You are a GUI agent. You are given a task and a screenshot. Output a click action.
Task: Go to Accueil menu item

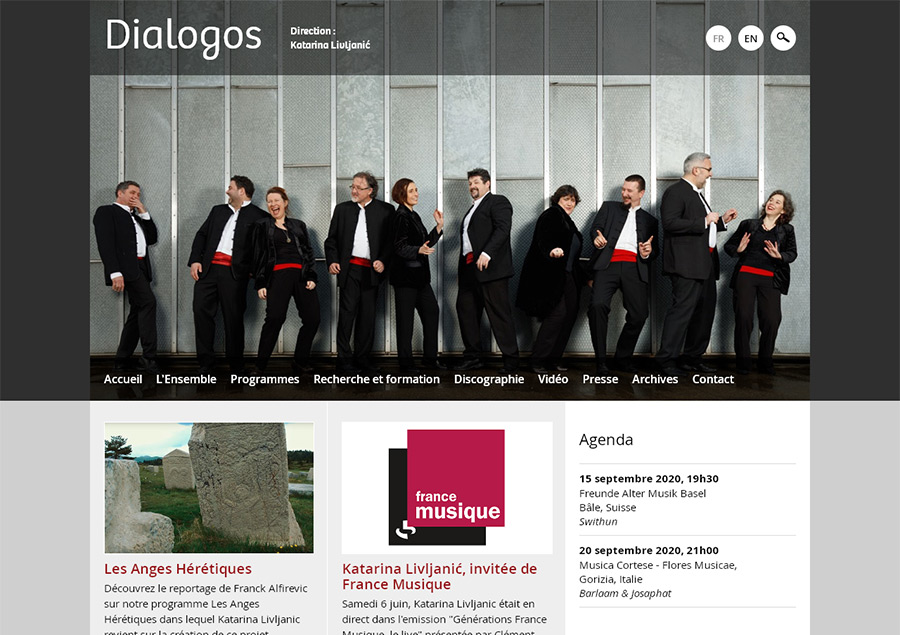pyautogui.click(x=123, y=379)
